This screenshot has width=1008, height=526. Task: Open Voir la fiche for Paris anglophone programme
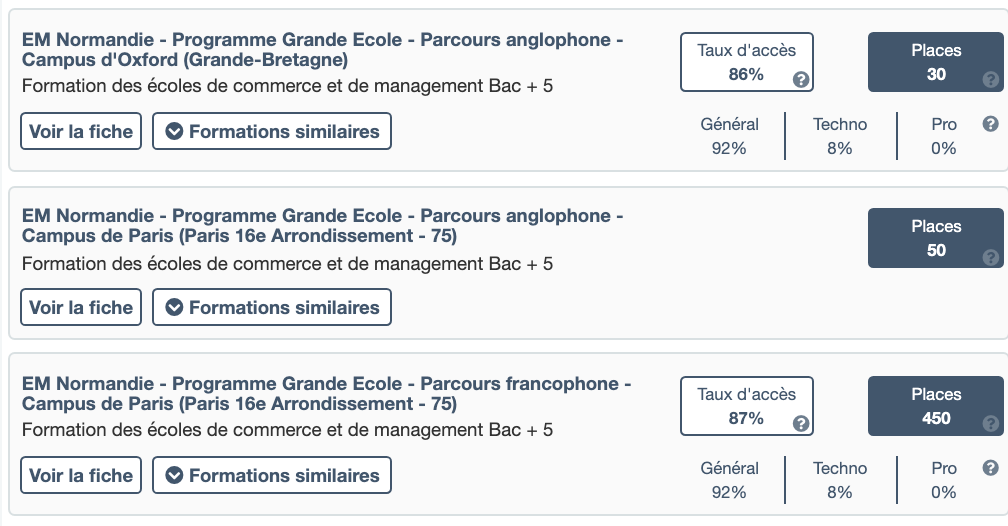[81, 307]
